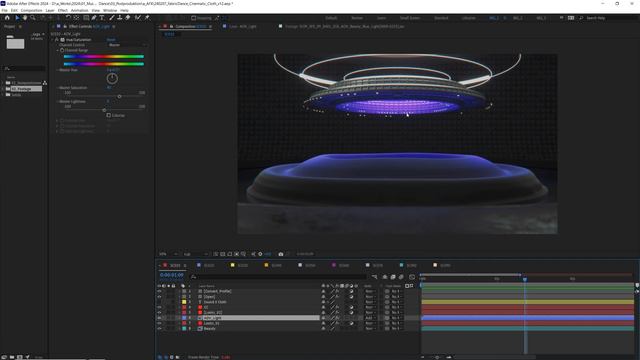
Task: Collapse the Master Hue property twirl
Action: pos(57,70)
